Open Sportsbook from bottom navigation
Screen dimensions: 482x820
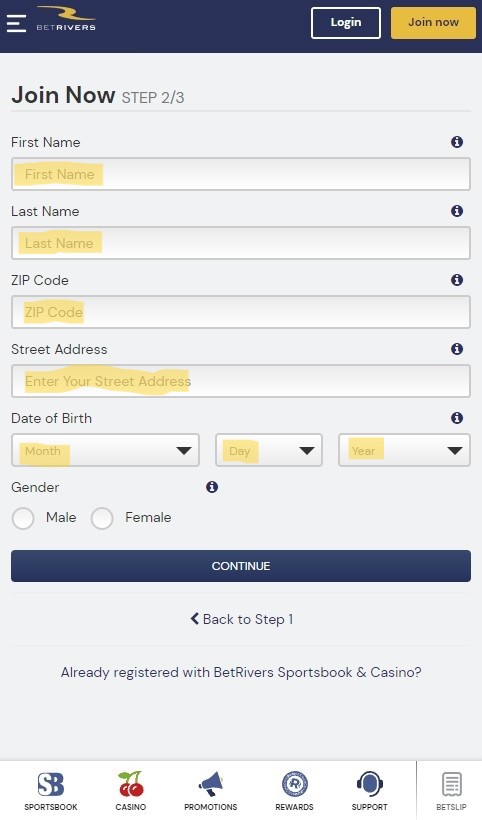(51, 791)
